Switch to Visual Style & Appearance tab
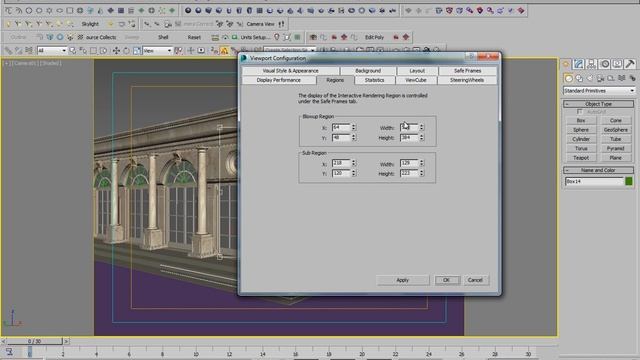This screenshot has height=360, width=640. [x=291, y=71]
